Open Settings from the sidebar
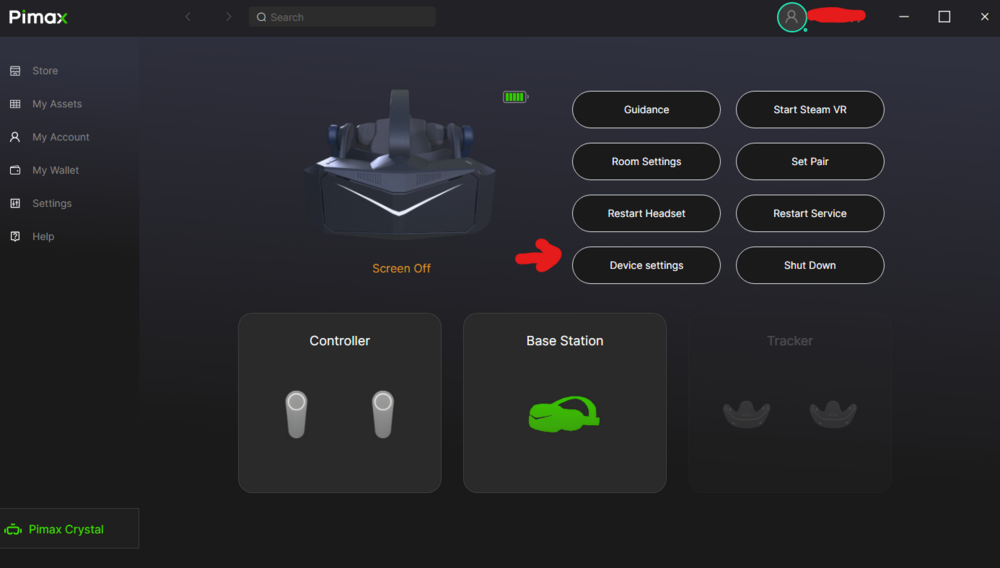 point(52,203)
